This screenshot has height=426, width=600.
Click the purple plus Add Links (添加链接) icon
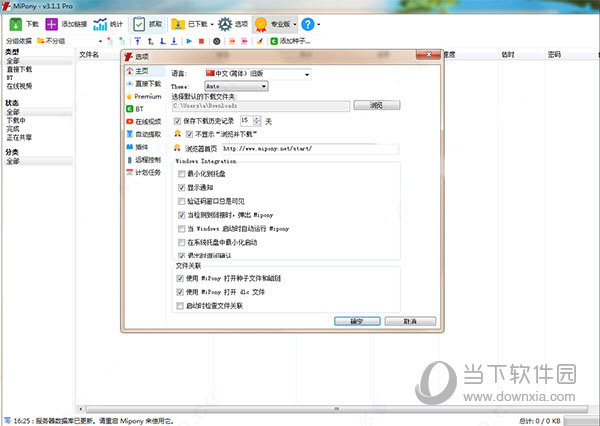(x=52, y=24)
